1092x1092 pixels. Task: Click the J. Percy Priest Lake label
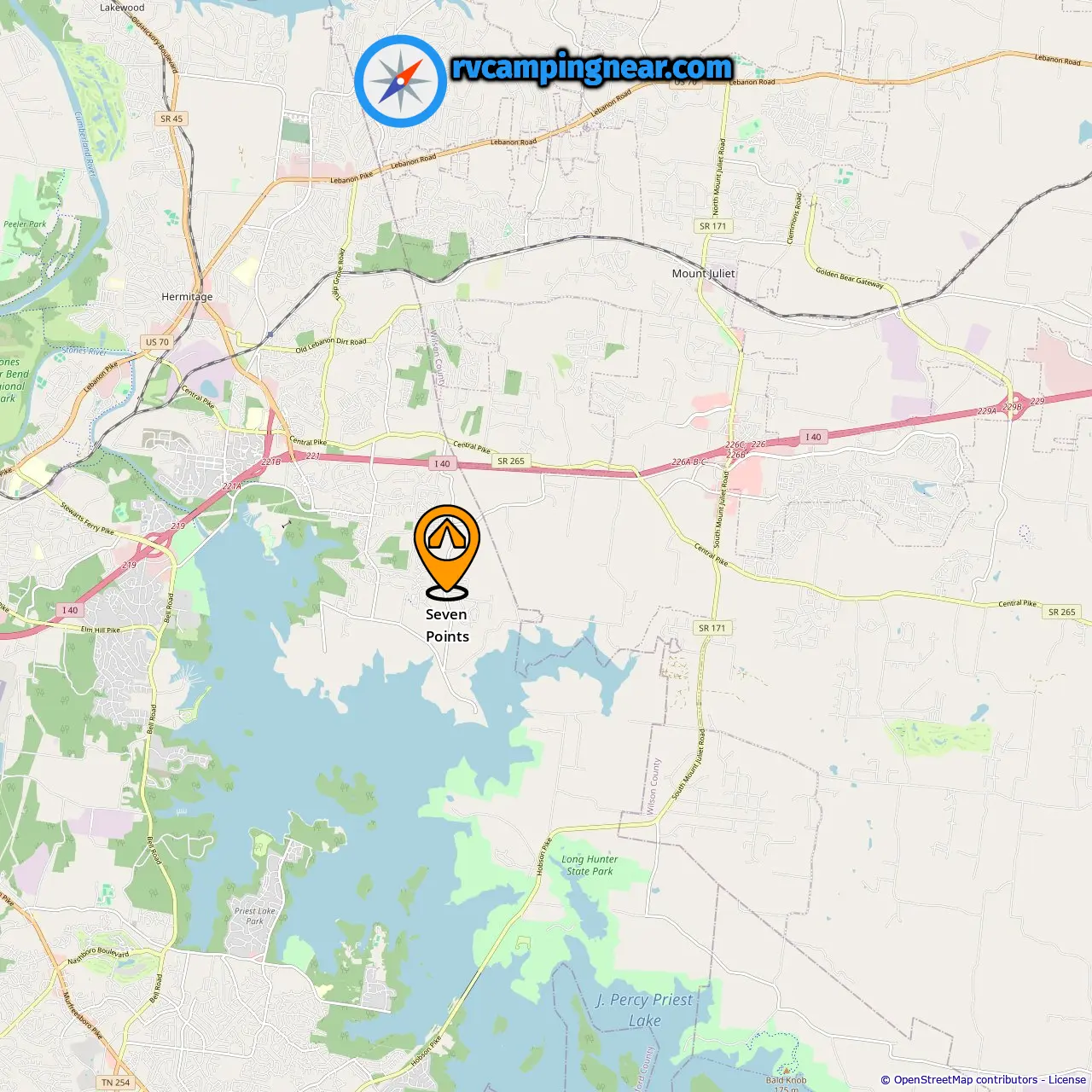coord(645,1010)
